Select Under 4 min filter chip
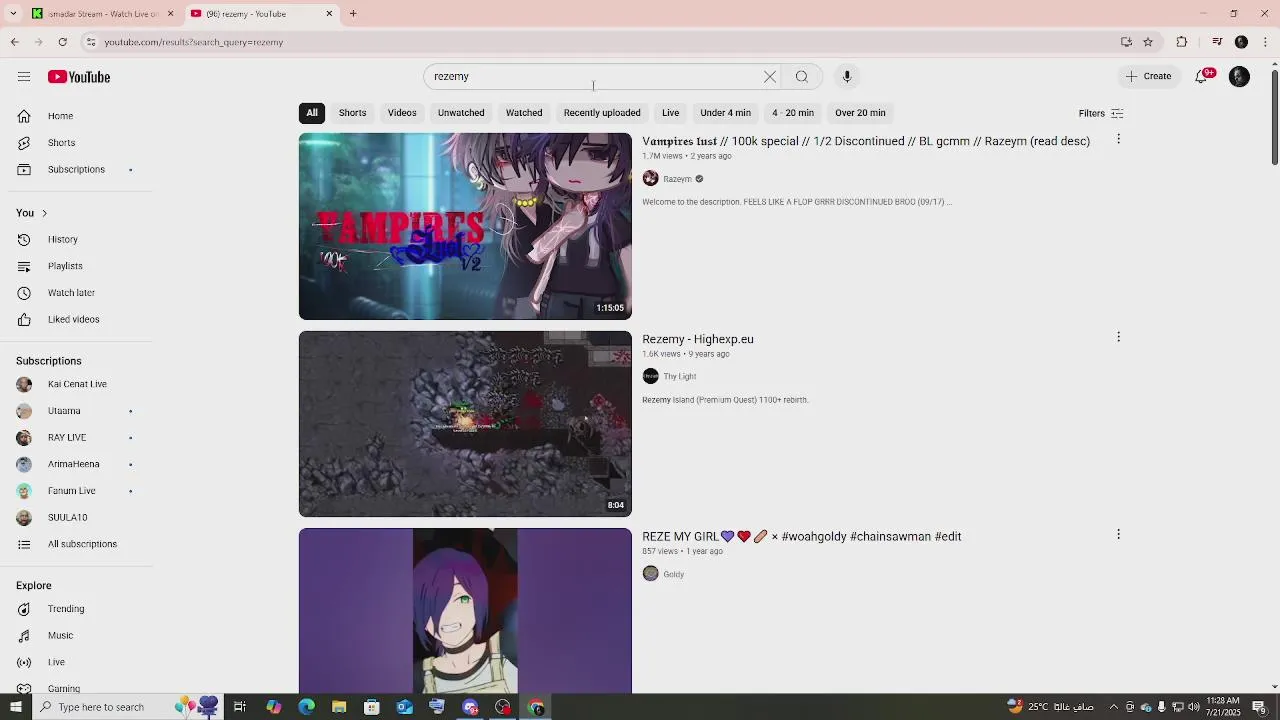The height and width of the screenshot is (720, 1280). pos(725,113)
